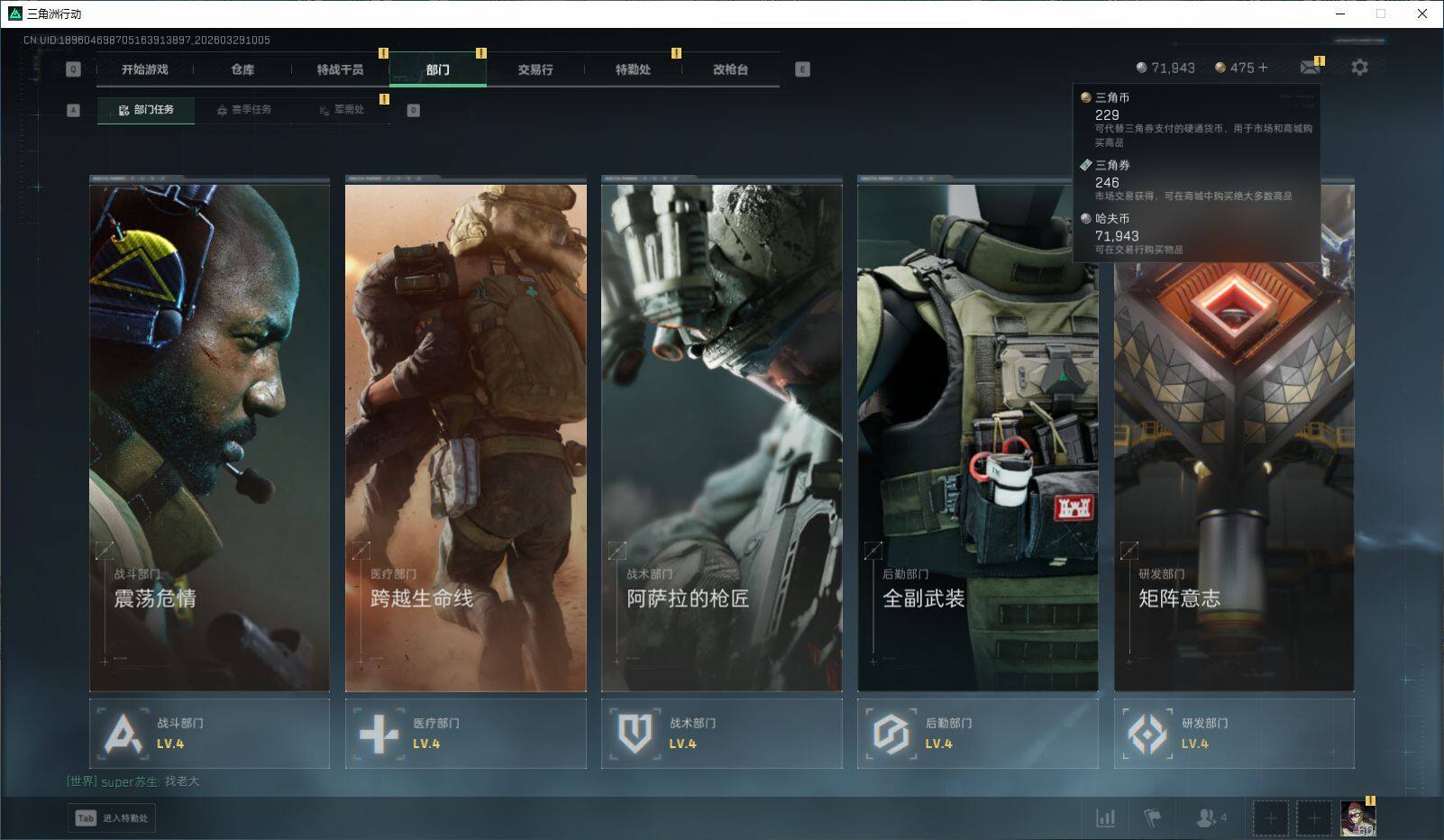Screen dimensions: 1444x840
Task: Open the mail envelope icon
Action: (1310, 68)
